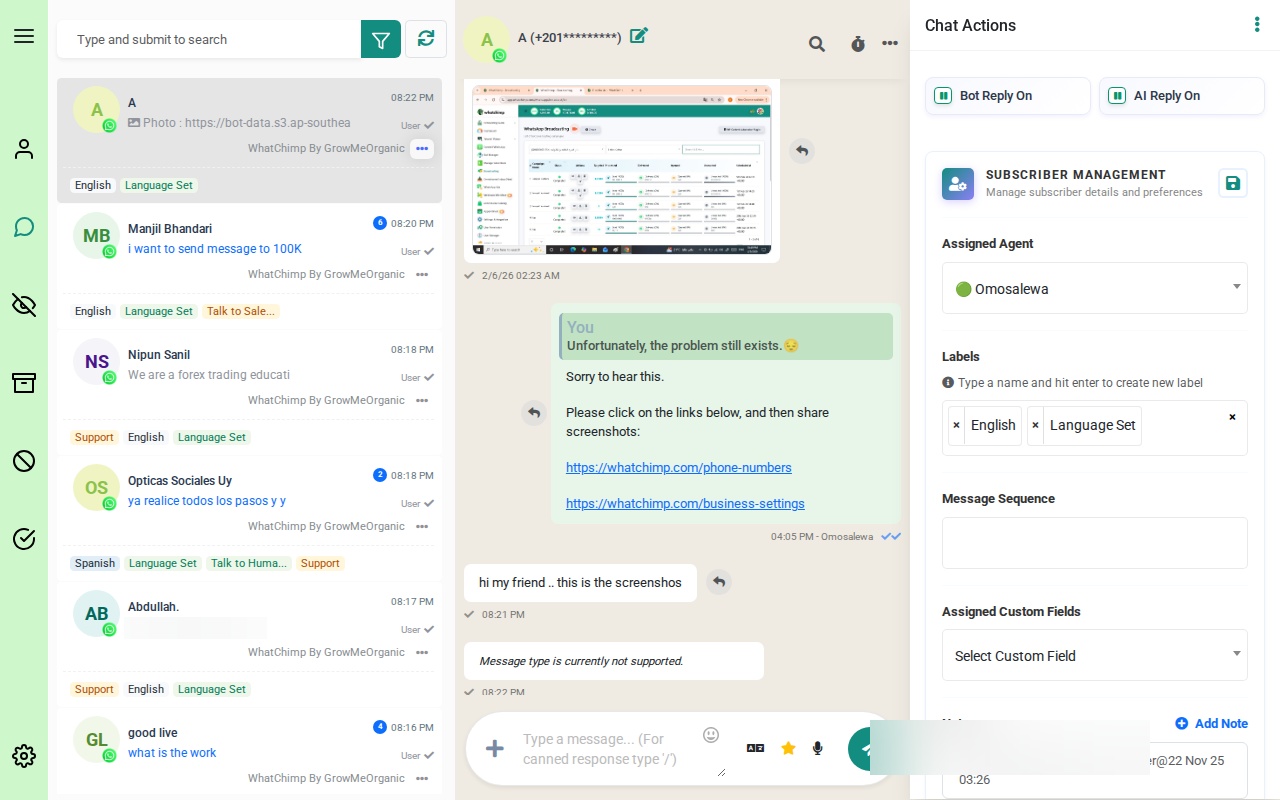Image resolution: width=1280 pixels, height=800 pixels.
Task: Click the conversation search field
Action: tap(209, 39)
